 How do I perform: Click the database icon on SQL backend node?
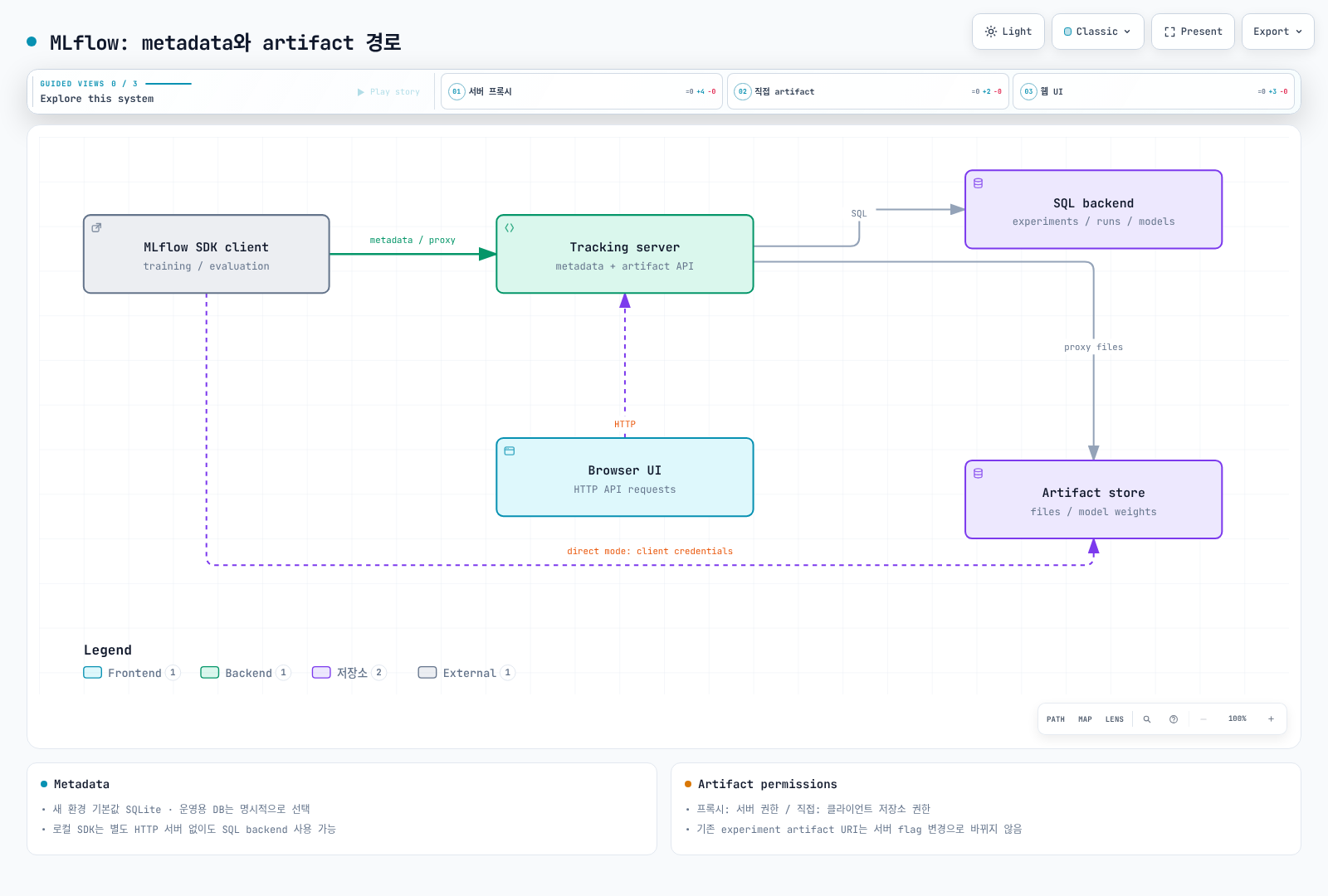point(979,183)
